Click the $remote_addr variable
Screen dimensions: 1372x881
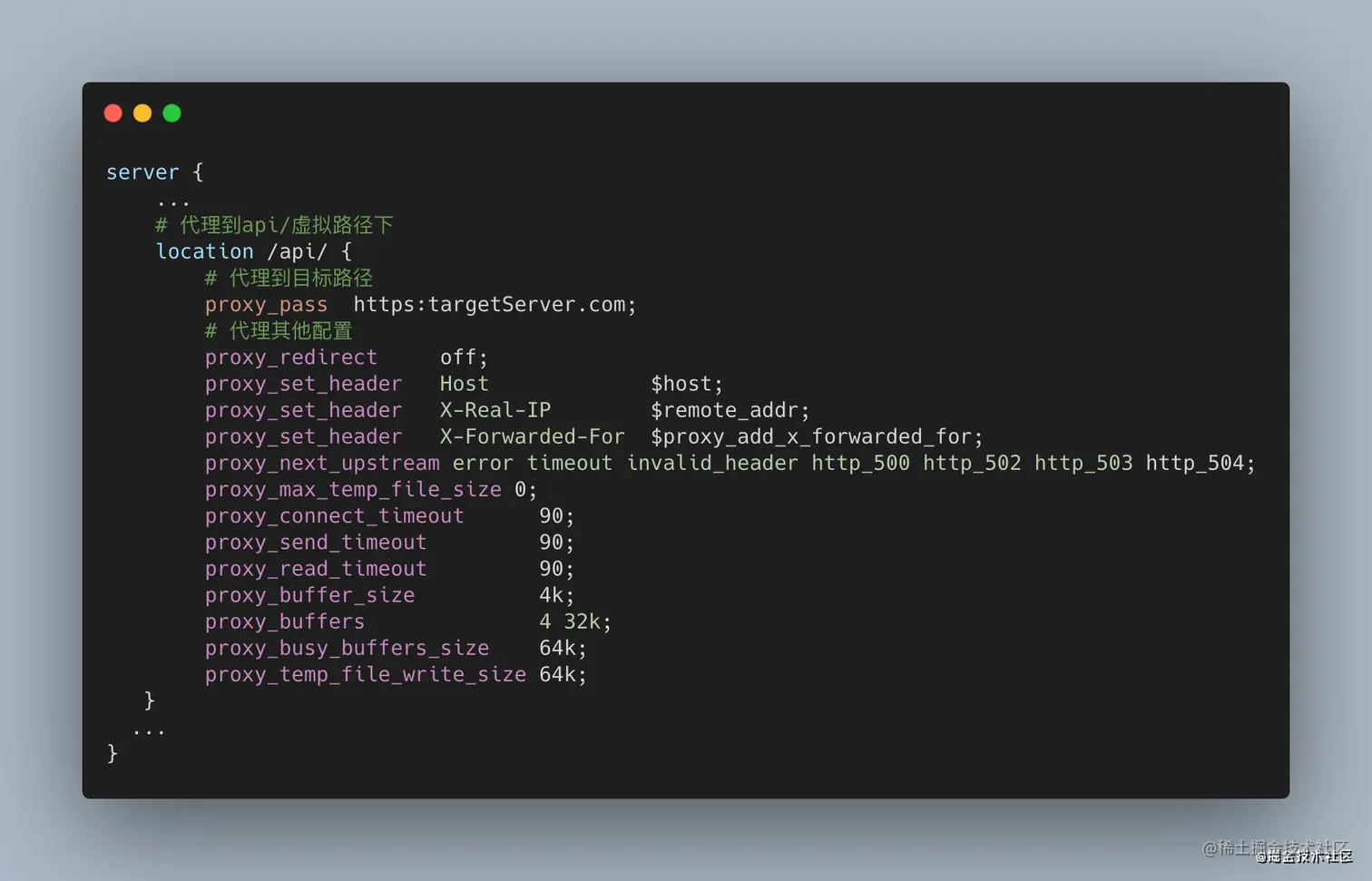tap(729, 410)
